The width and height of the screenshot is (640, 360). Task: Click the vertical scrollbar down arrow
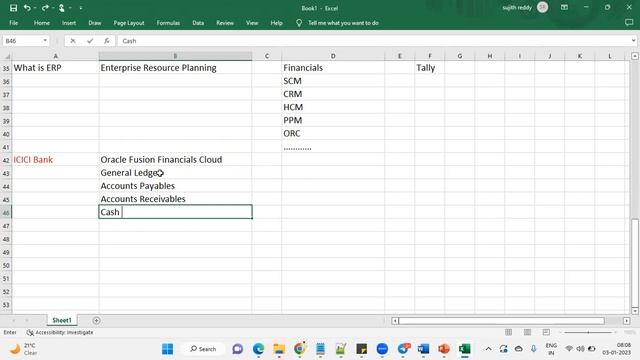tap(635, 311)
